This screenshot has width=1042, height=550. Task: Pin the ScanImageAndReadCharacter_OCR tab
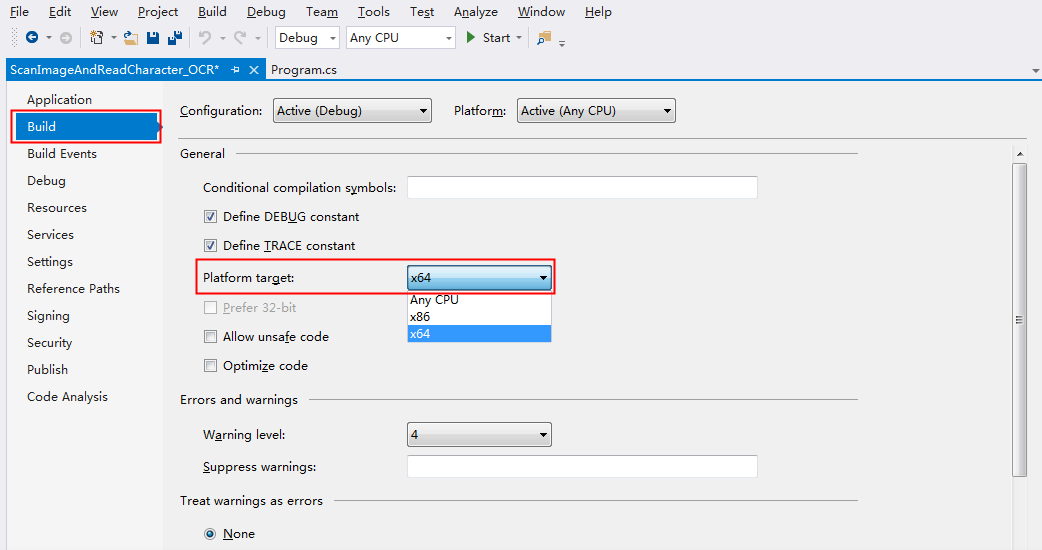click(x=235, y=70)
